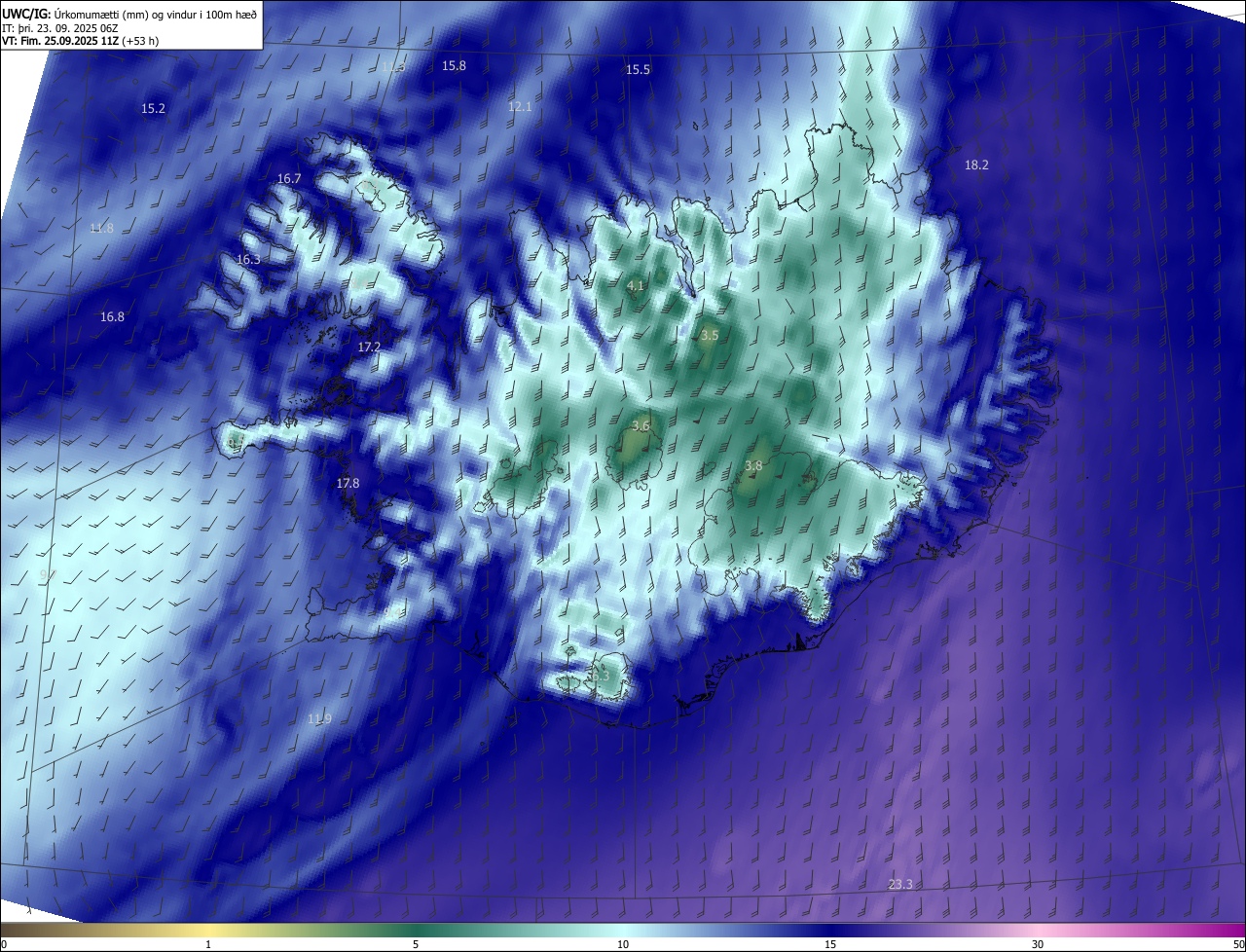The height and width of the screenshot is (952, 1246).
Task: Click the map value 15.8
Action: coord(454,66)
